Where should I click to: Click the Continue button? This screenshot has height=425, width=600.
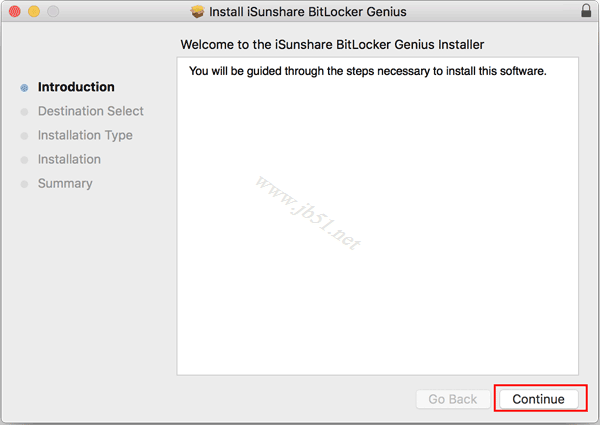538,399
